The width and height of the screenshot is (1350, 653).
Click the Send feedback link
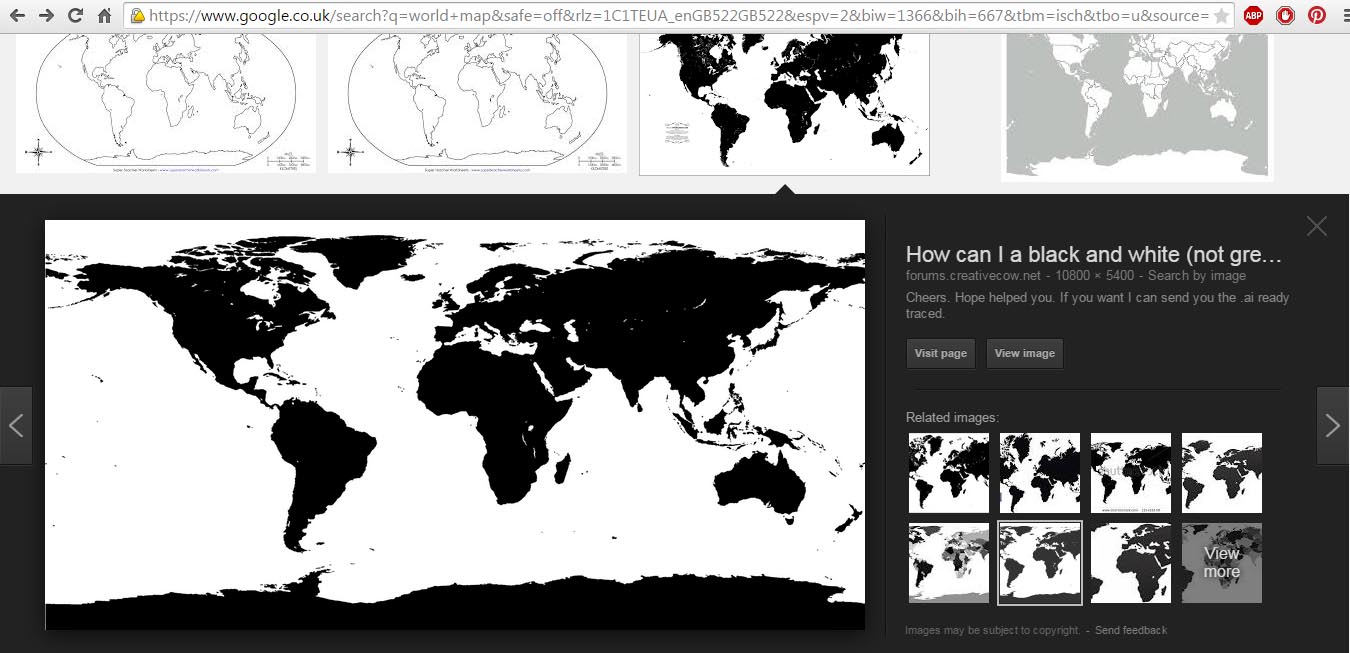tap(1131, 630)
